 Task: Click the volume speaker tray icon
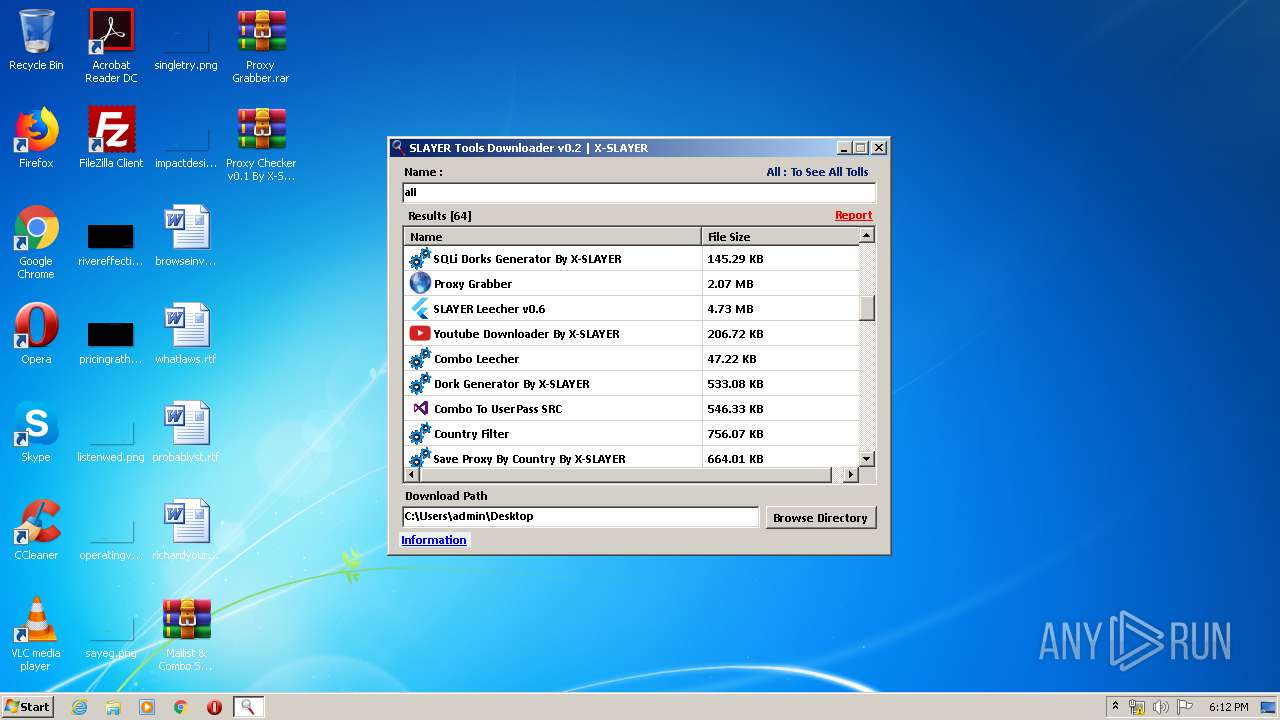tap(1161, 707)
